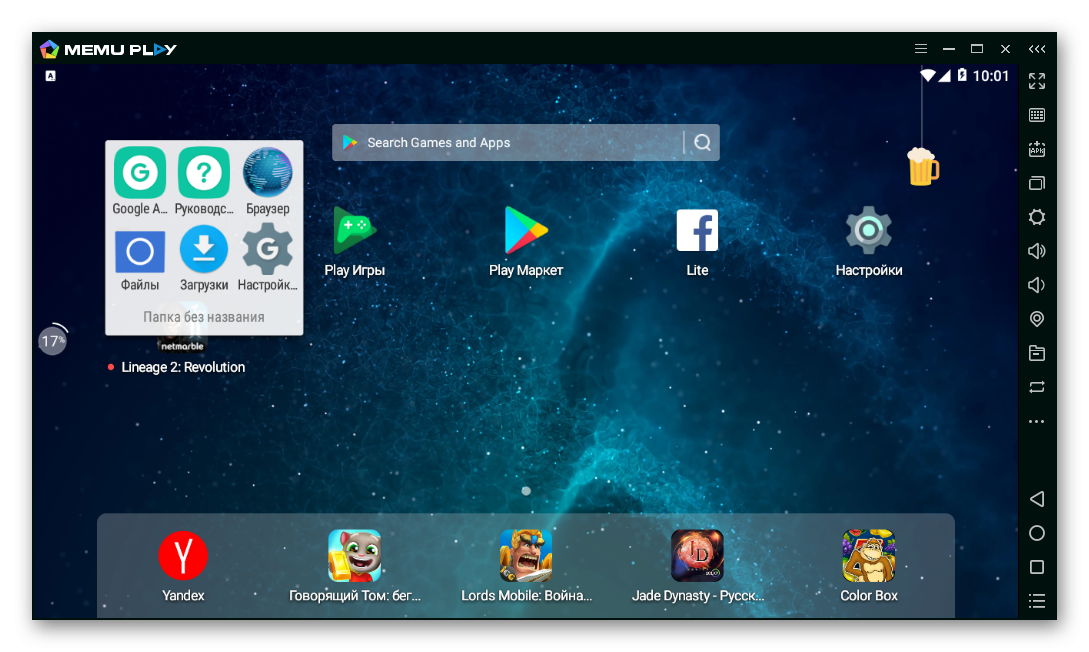Increase volume with upper speaker icon
This screenshot has width=1089, height=652.
click(1037, 251)
